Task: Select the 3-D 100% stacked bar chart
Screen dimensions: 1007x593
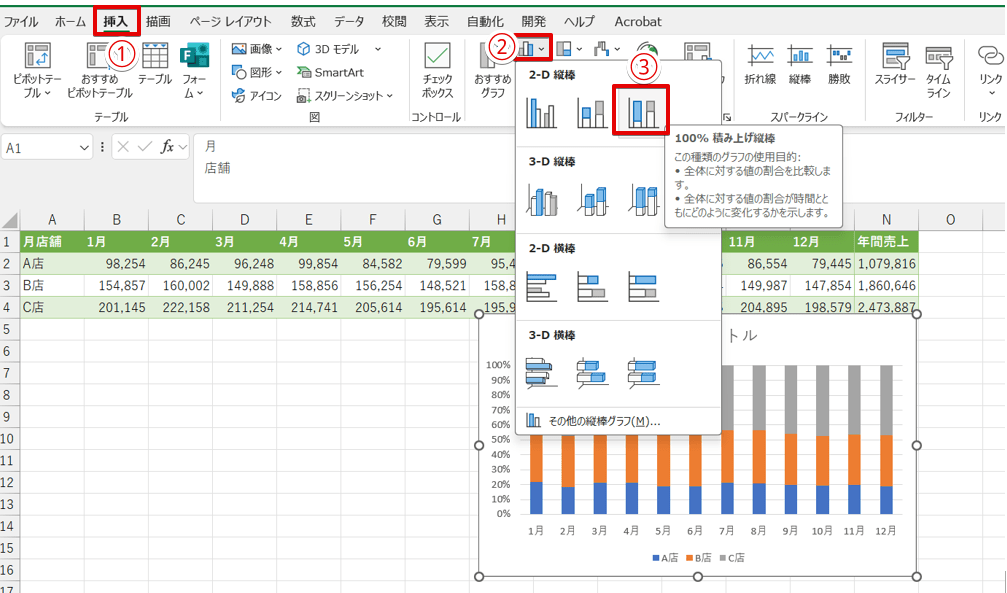Action: (643, 373)
